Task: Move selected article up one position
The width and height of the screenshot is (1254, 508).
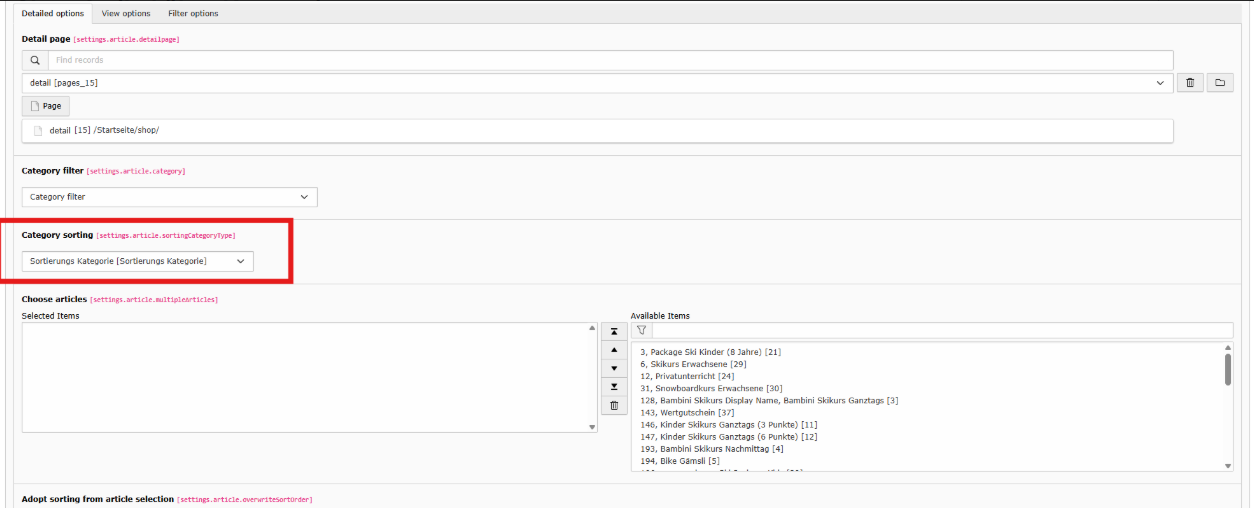Action: (x=614, y=350)
